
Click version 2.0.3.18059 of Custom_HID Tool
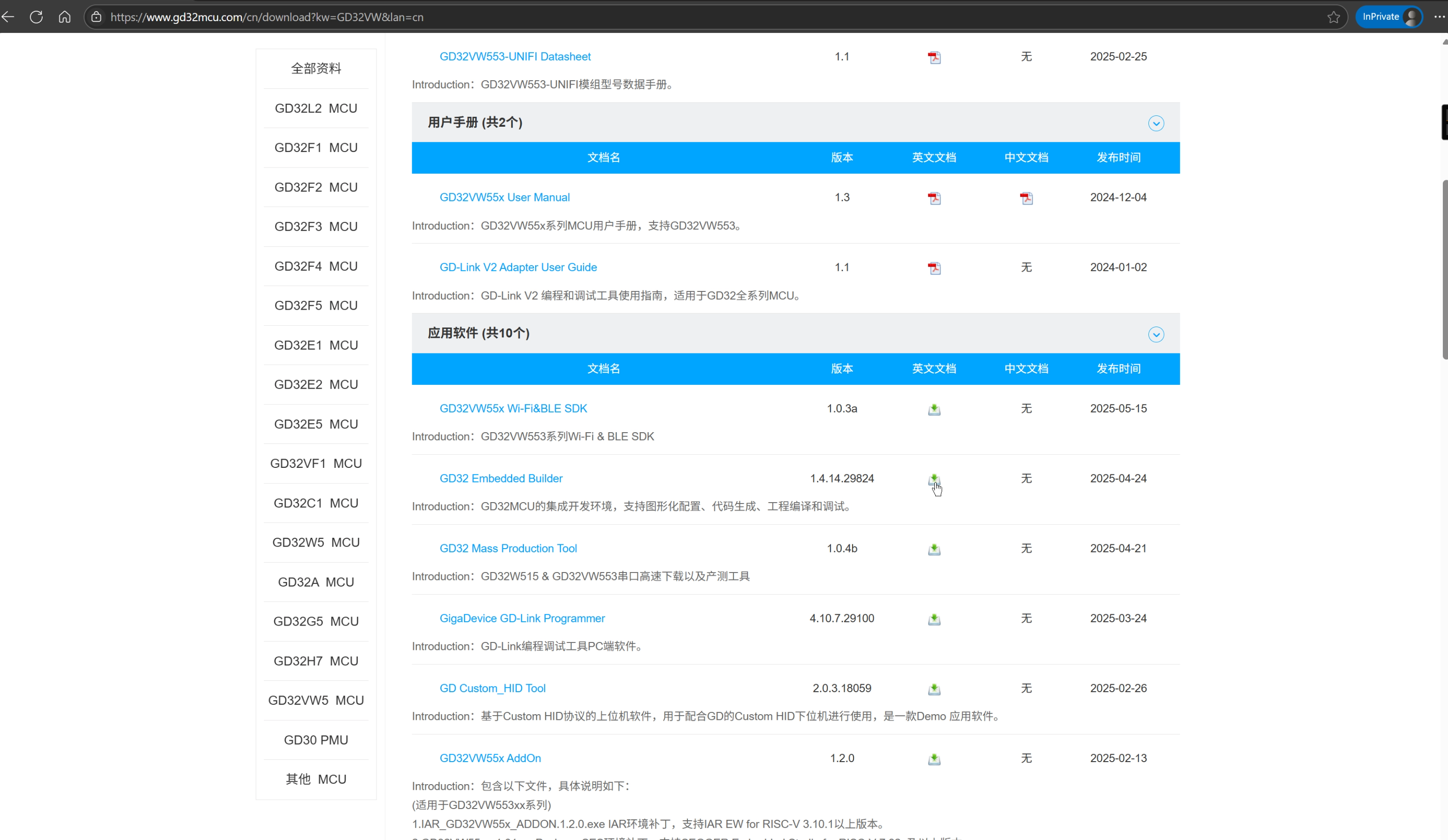842,688
